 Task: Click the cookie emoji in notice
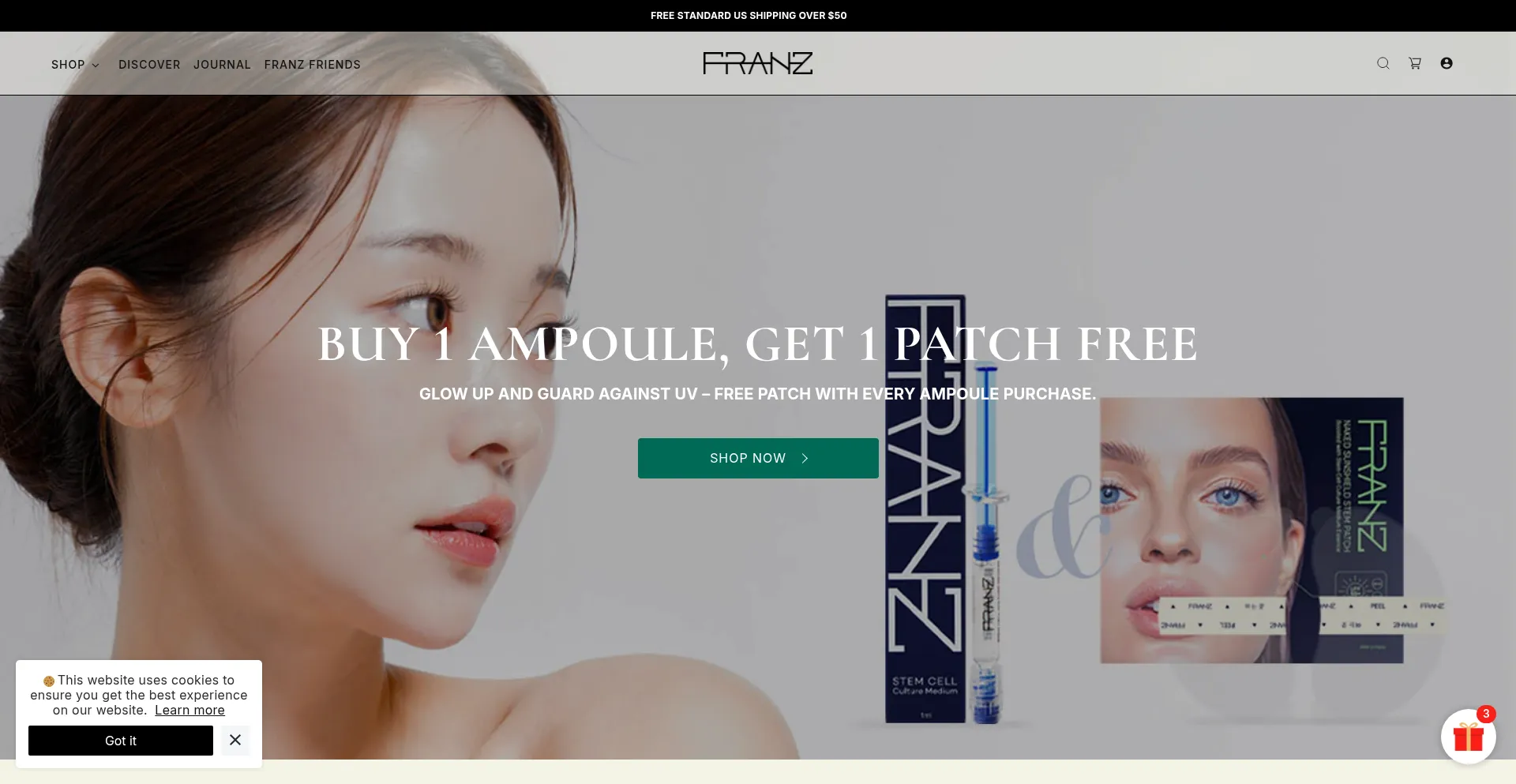(49, 681)
